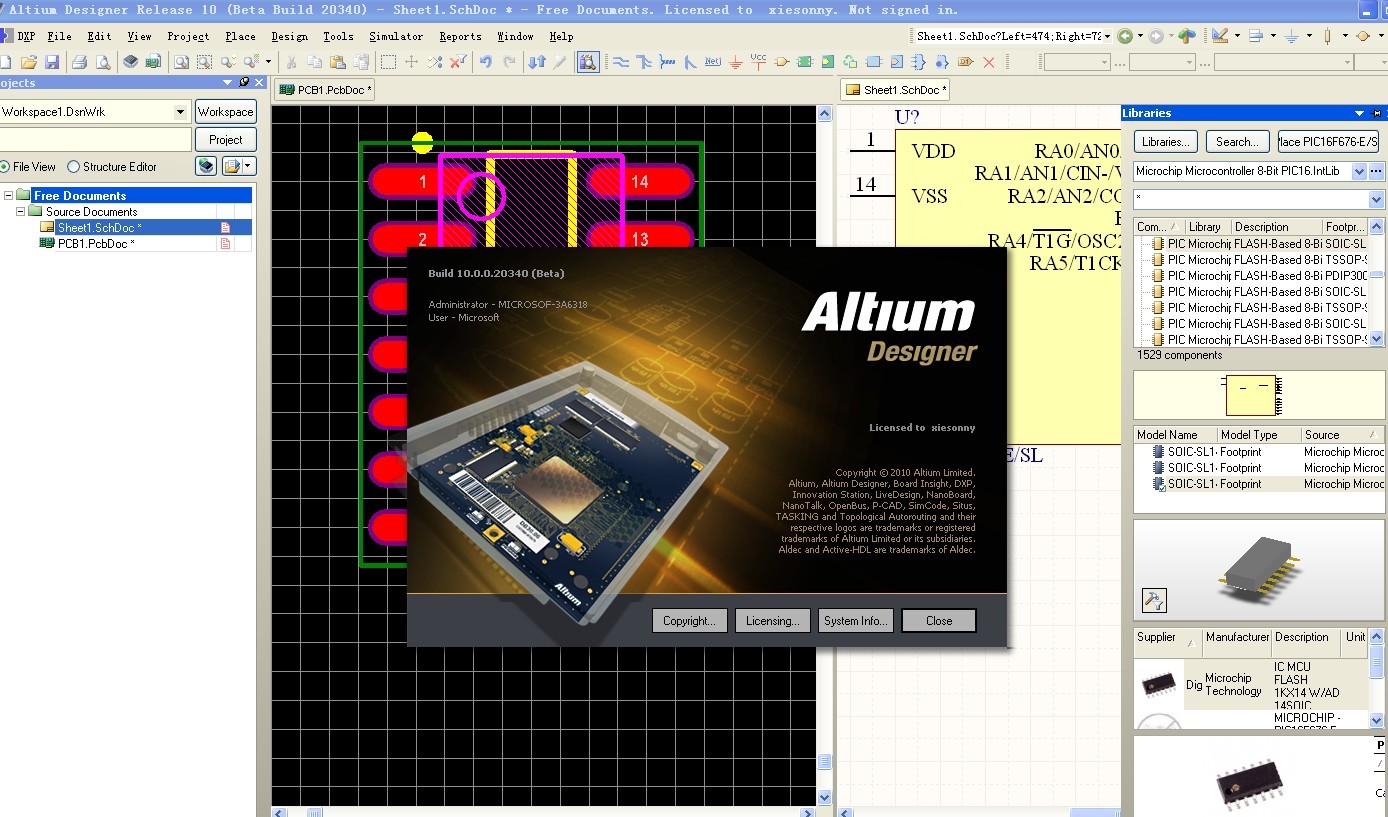
Task: Open the File menu
Action: click(59, 36)
